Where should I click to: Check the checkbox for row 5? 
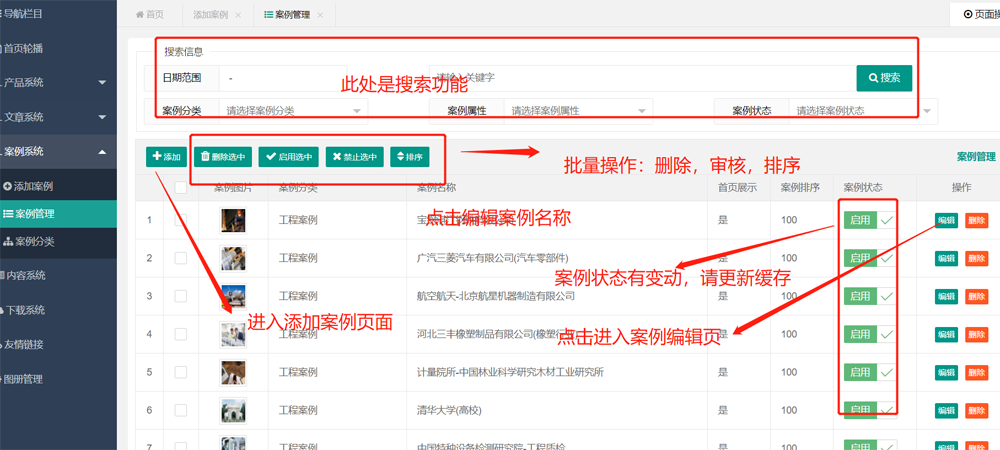point(180,372)
